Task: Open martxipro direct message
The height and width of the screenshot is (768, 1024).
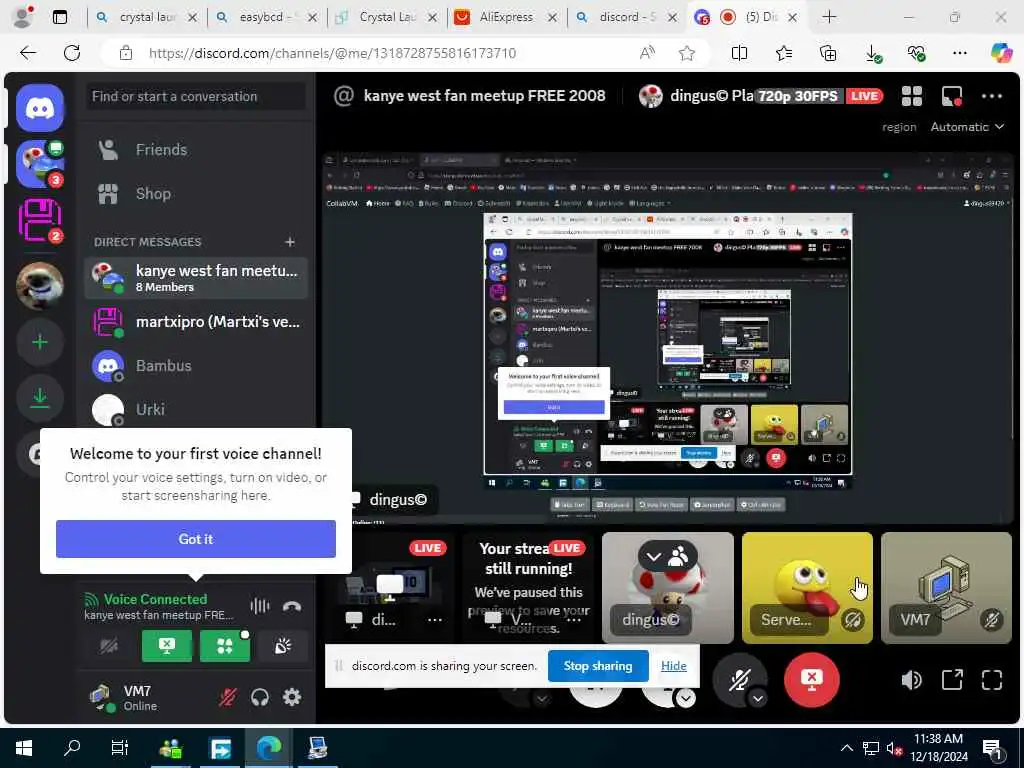Action: coord(196,322)
